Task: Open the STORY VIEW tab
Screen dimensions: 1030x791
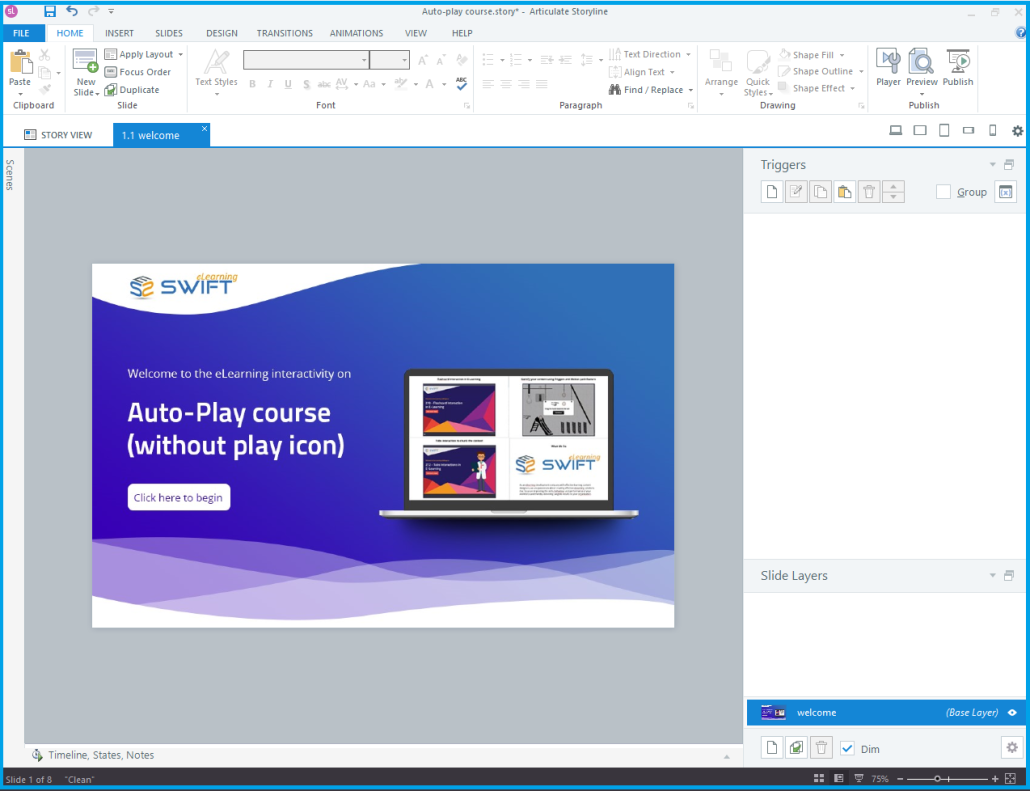Action: point(60,134)
